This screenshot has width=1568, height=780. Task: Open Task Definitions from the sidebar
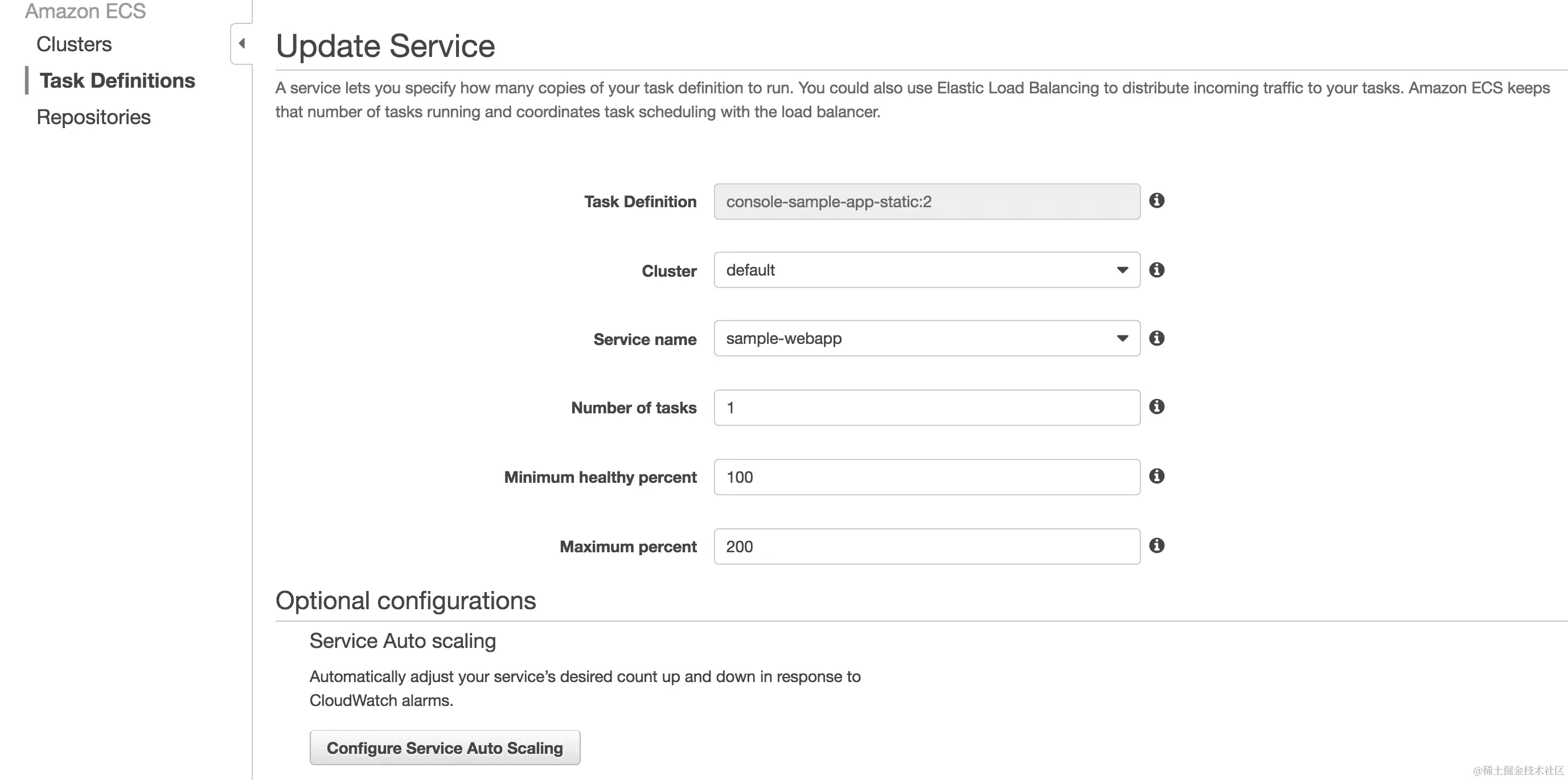117,80
